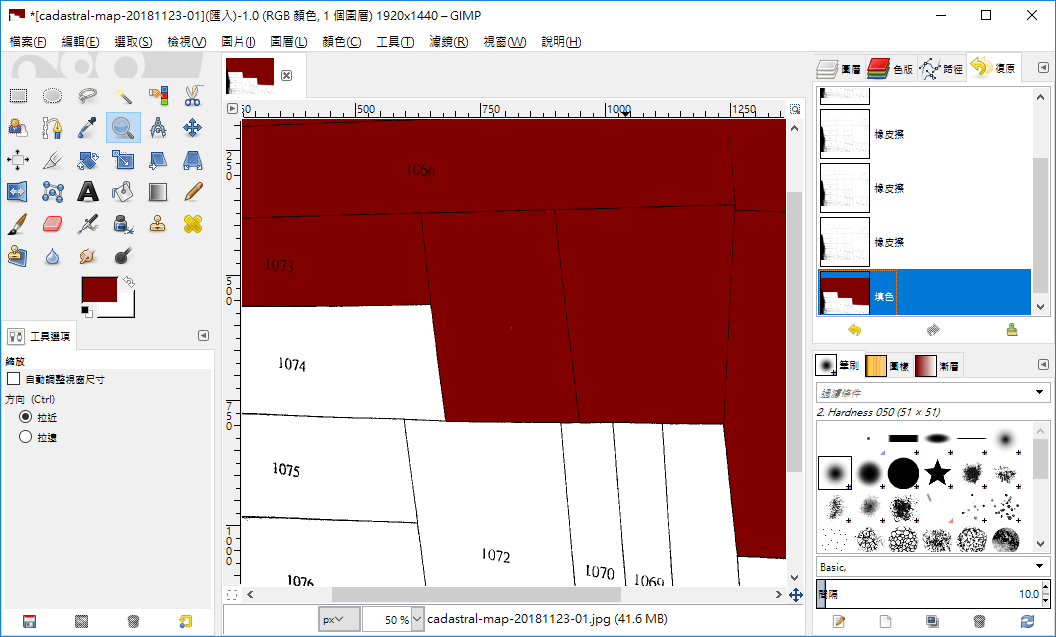Enable the 自動調整視窗尺寸 checkbox
The height and width of the screenshot is (637, 1056).
(x=13, y=379)
